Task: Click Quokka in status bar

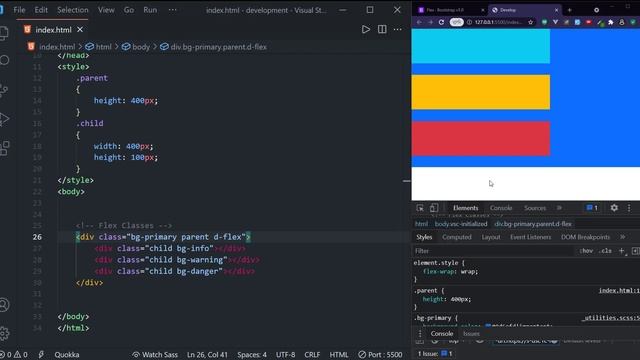Action: pos(67,355)
